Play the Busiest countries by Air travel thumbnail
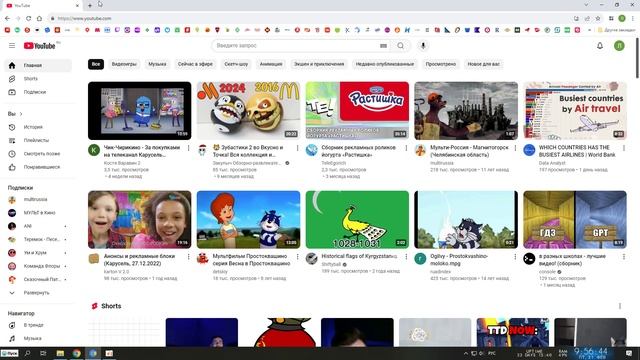The image size is (640, 360). tap(575, 111)
